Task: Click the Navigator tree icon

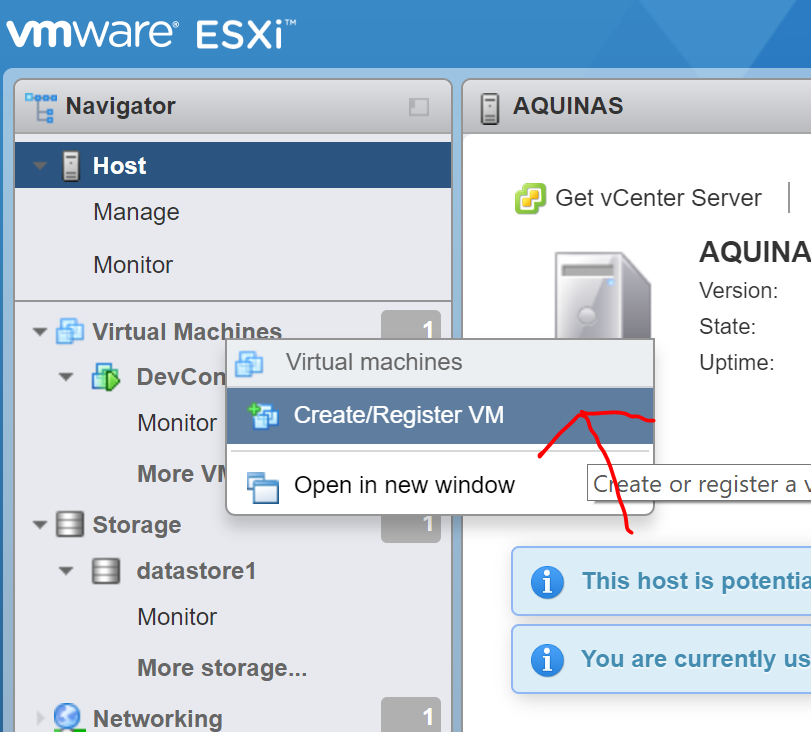Action: (x=40, y=107)
